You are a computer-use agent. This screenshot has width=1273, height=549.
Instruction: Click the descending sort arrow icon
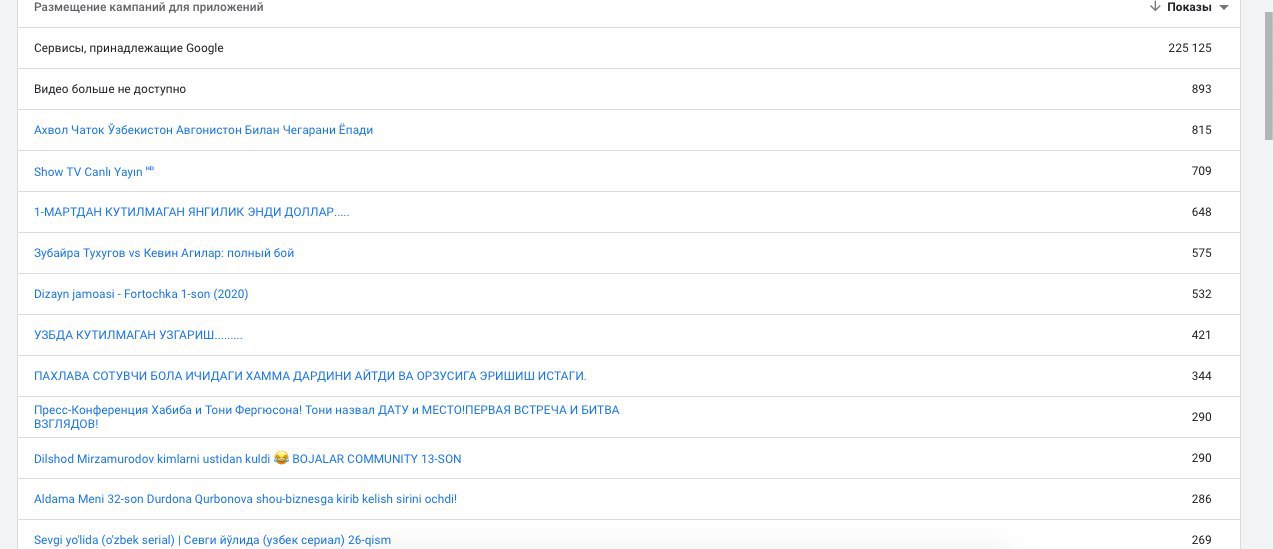(x=1155, y=7)
